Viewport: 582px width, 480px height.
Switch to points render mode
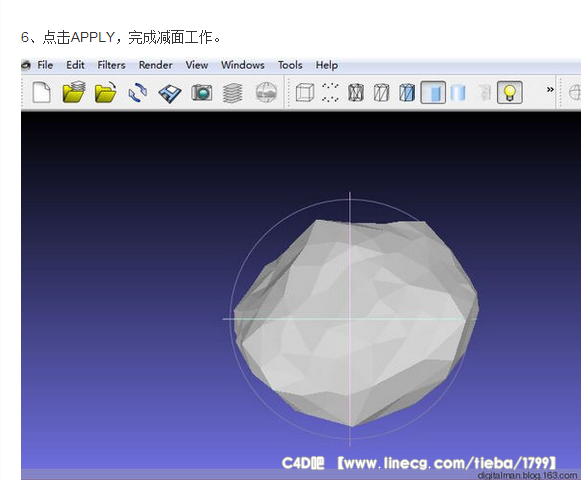point(330,92)
